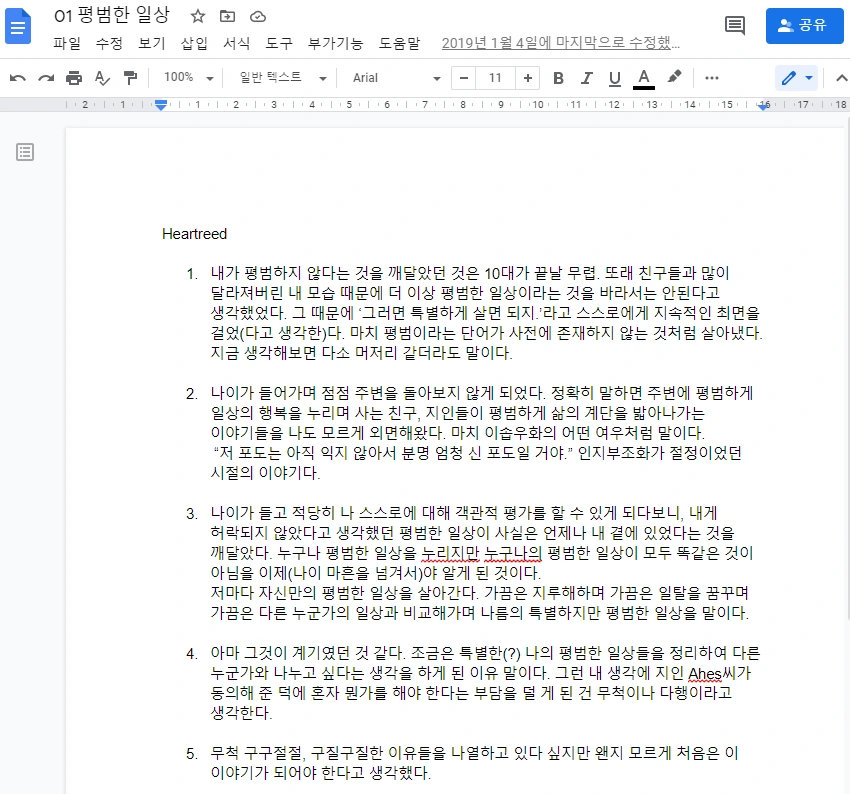Click the document title 01 평범한 일상
850x794 pixels.
[112, 16]
